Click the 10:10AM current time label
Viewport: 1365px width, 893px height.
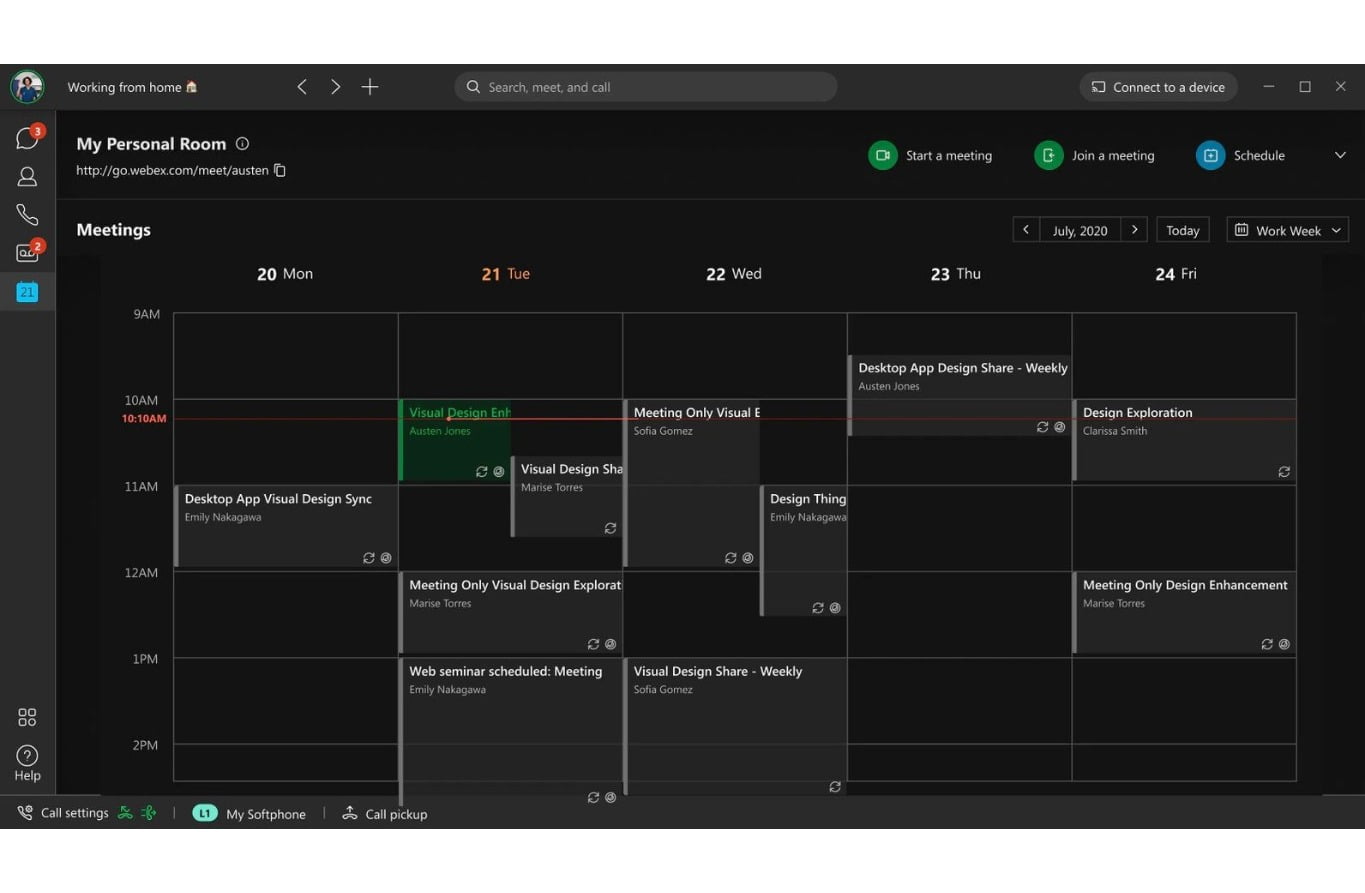pyautogui.click(x=144, y=419)
